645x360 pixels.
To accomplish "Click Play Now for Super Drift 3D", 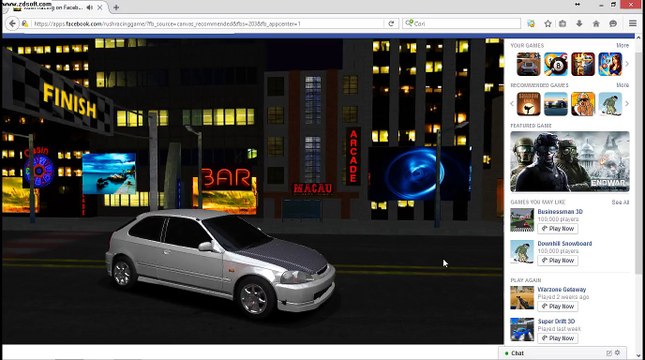I will (x=558, y=338).
